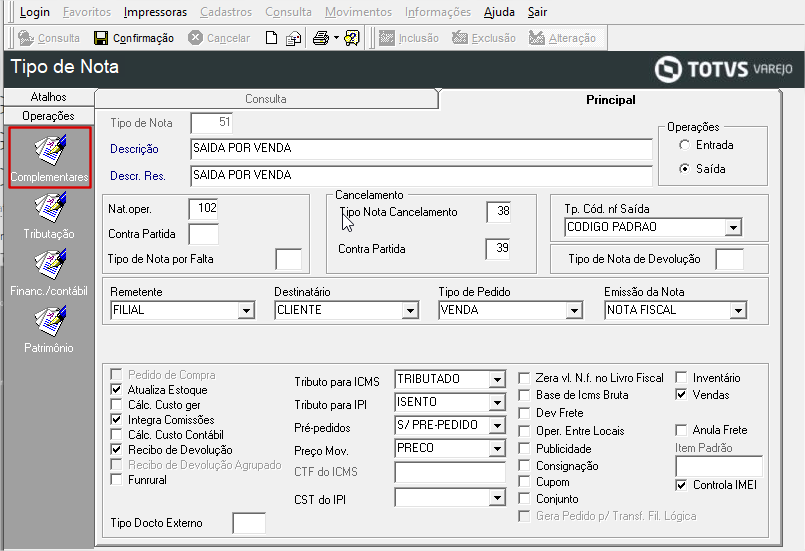The image size is (805, 551).
Task: Click the Item Padrão input field
Action: [719, 467]
